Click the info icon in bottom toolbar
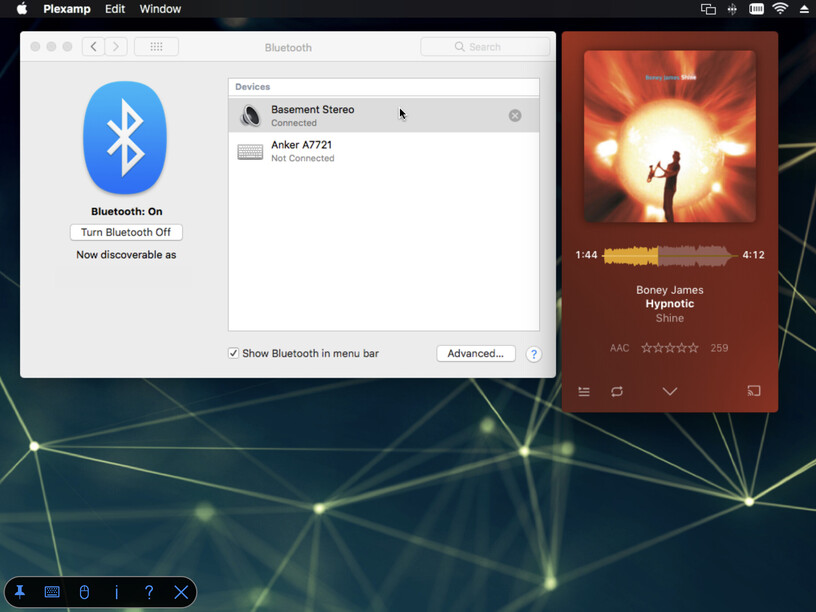Image resolution: width=816 pixels, height=612 pixels. [117, 592]
